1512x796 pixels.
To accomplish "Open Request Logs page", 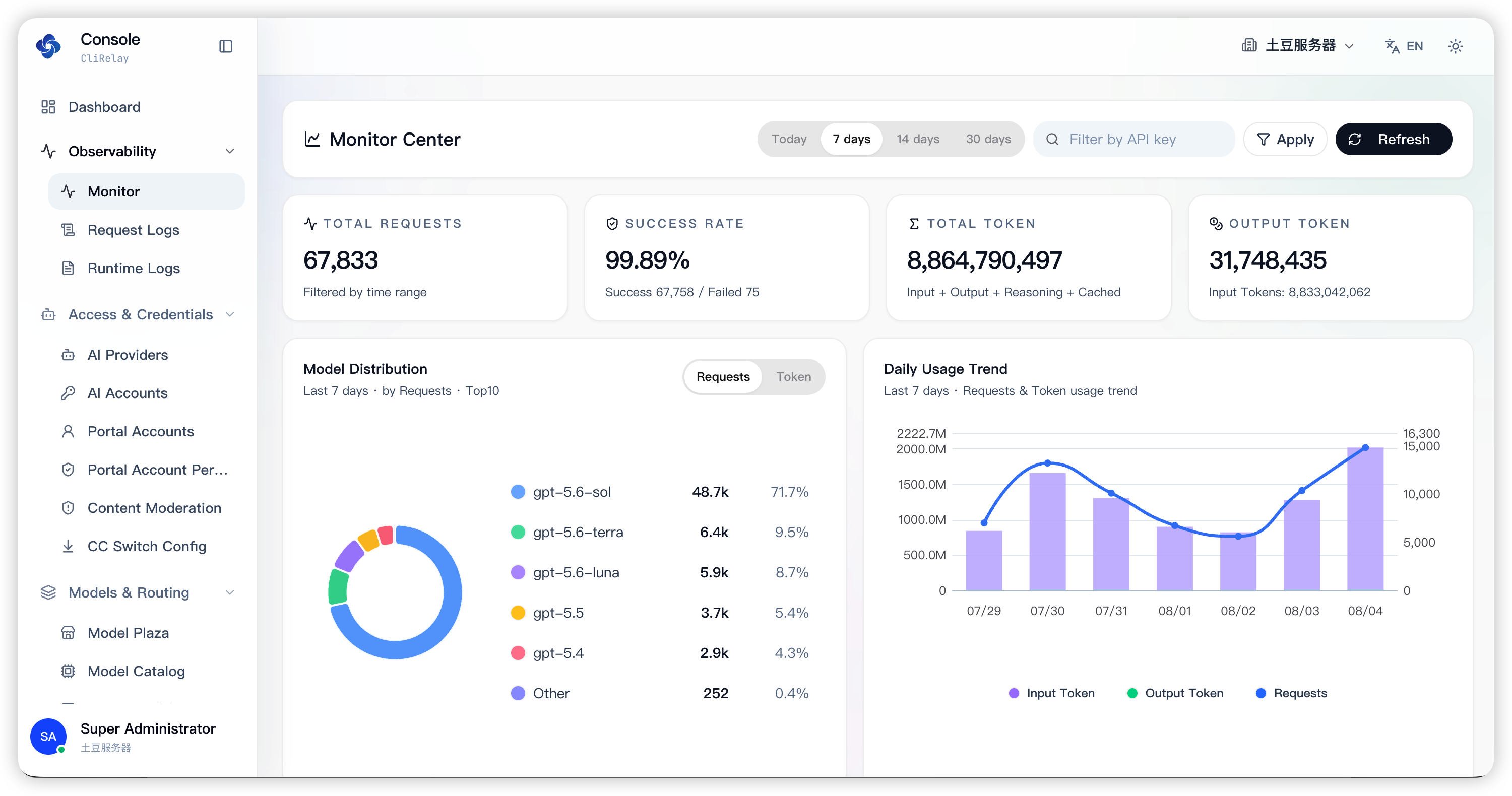I will coord(146,230).
